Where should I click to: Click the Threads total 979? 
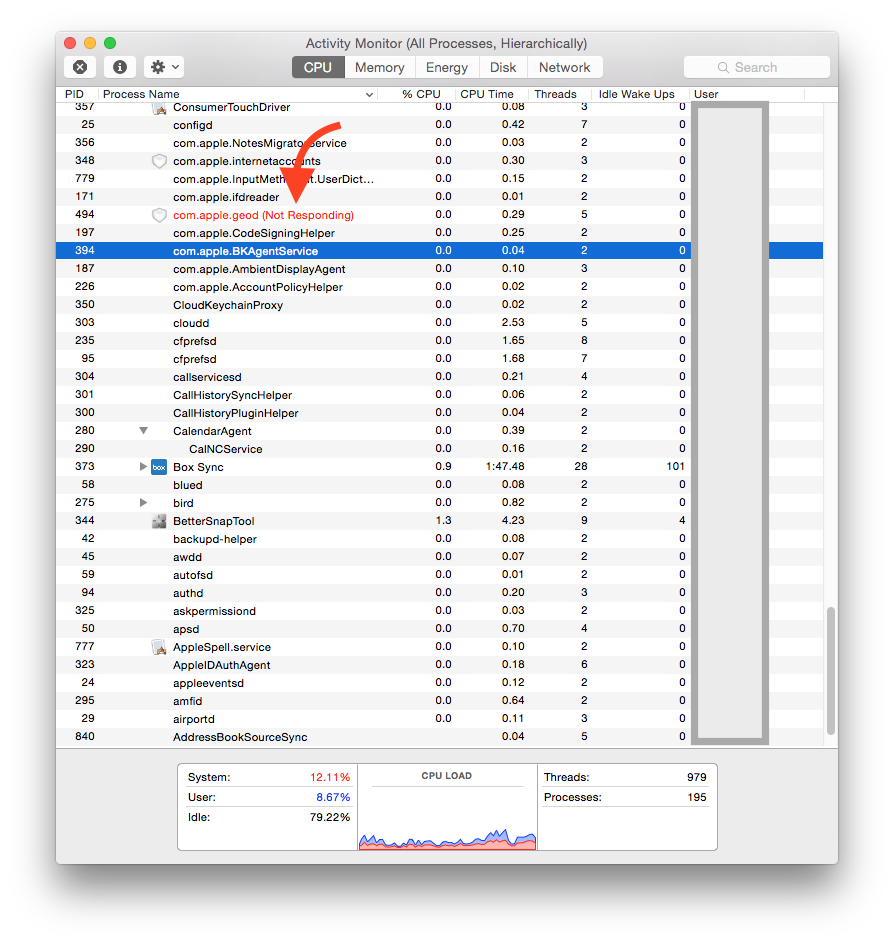tap(697, 777)
